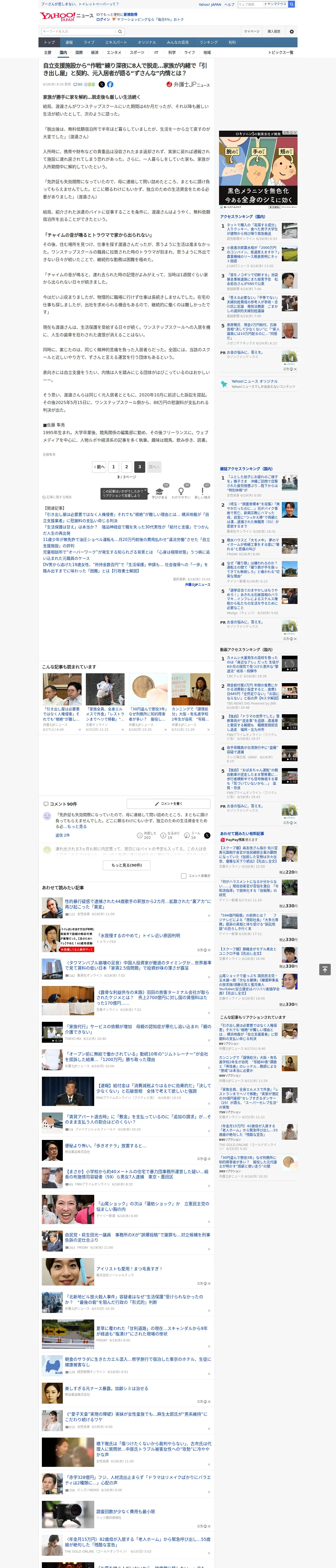Click the うーん reaction (16)
Image resolution: width=336 pixels, height=1568 pixels.
pos(187,836)
